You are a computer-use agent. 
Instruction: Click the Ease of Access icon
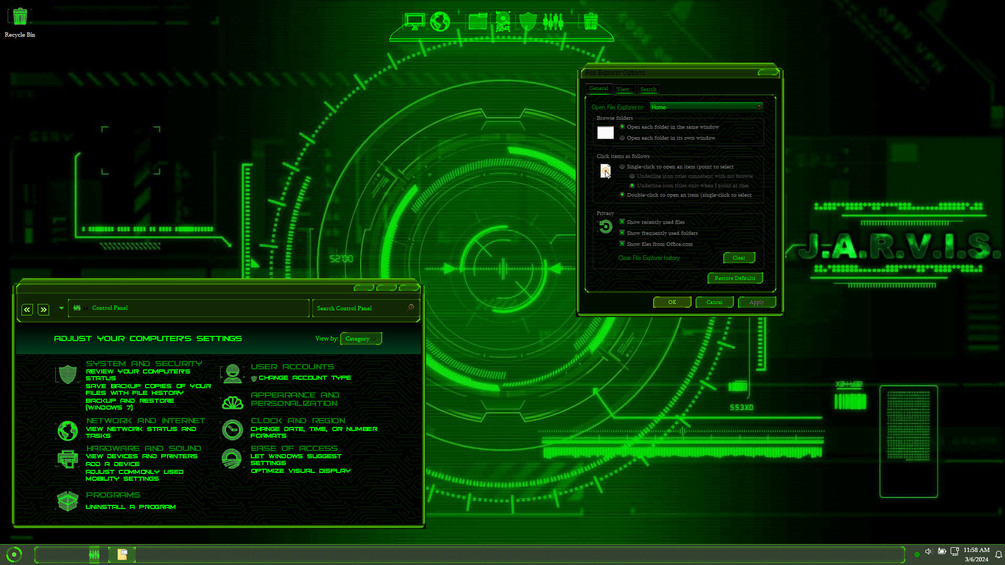231,459
